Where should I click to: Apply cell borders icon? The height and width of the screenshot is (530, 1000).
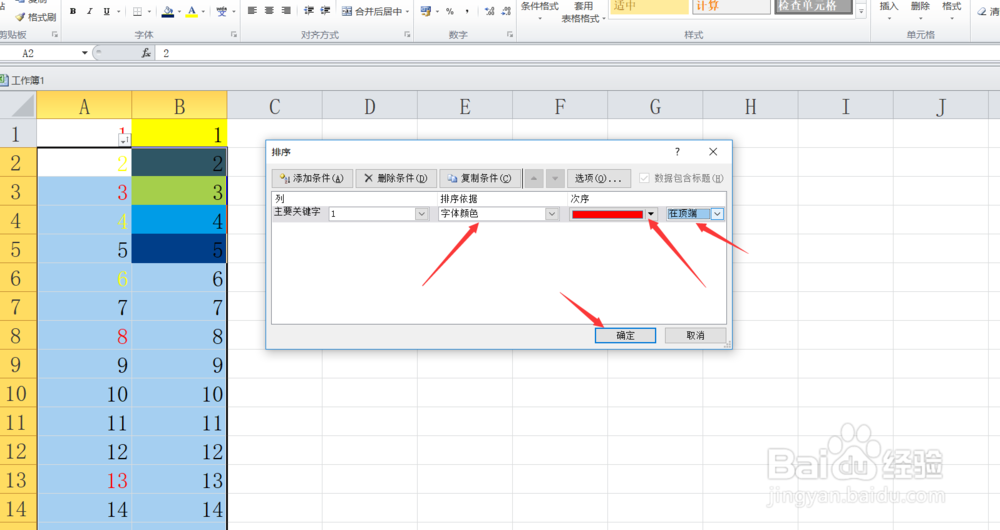pyautogui.click(x=137, y=11)
